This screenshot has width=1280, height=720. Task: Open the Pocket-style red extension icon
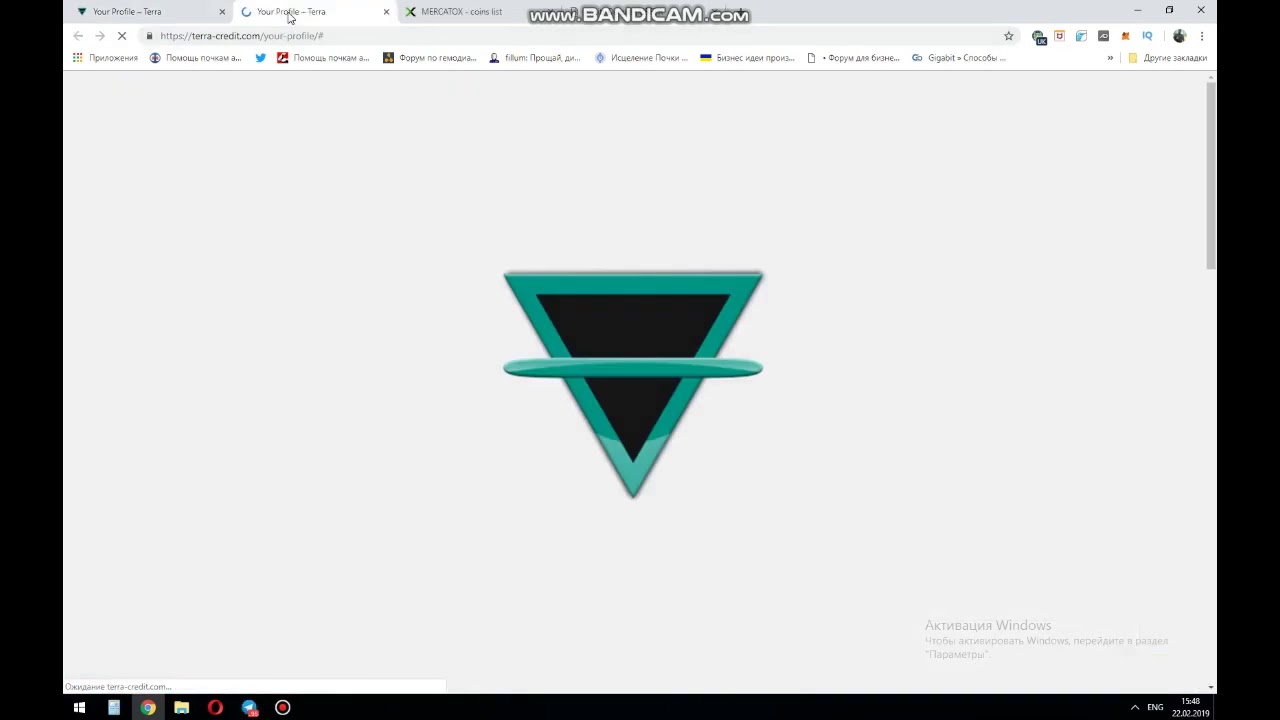click(1060, 36)
